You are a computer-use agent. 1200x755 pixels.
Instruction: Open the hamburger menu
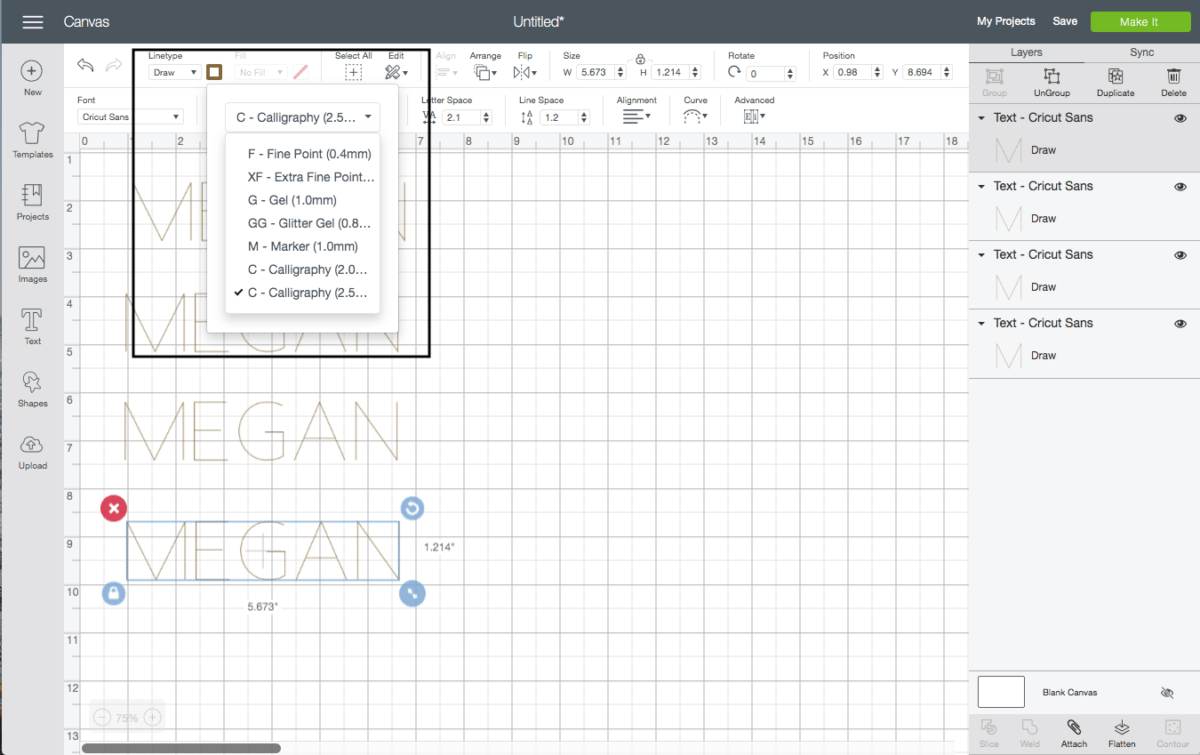[x=32, y=21]
